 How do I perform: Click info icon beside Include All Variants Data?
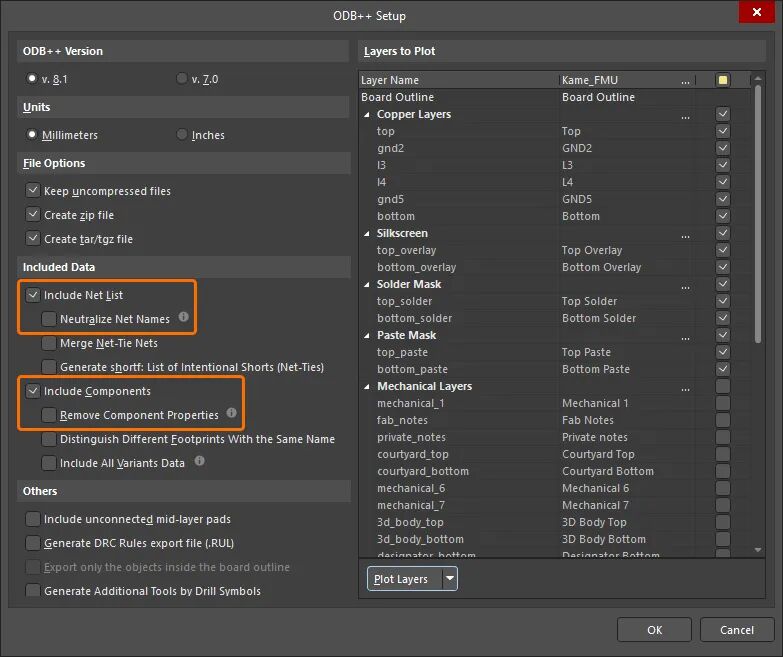pos(200,460)
